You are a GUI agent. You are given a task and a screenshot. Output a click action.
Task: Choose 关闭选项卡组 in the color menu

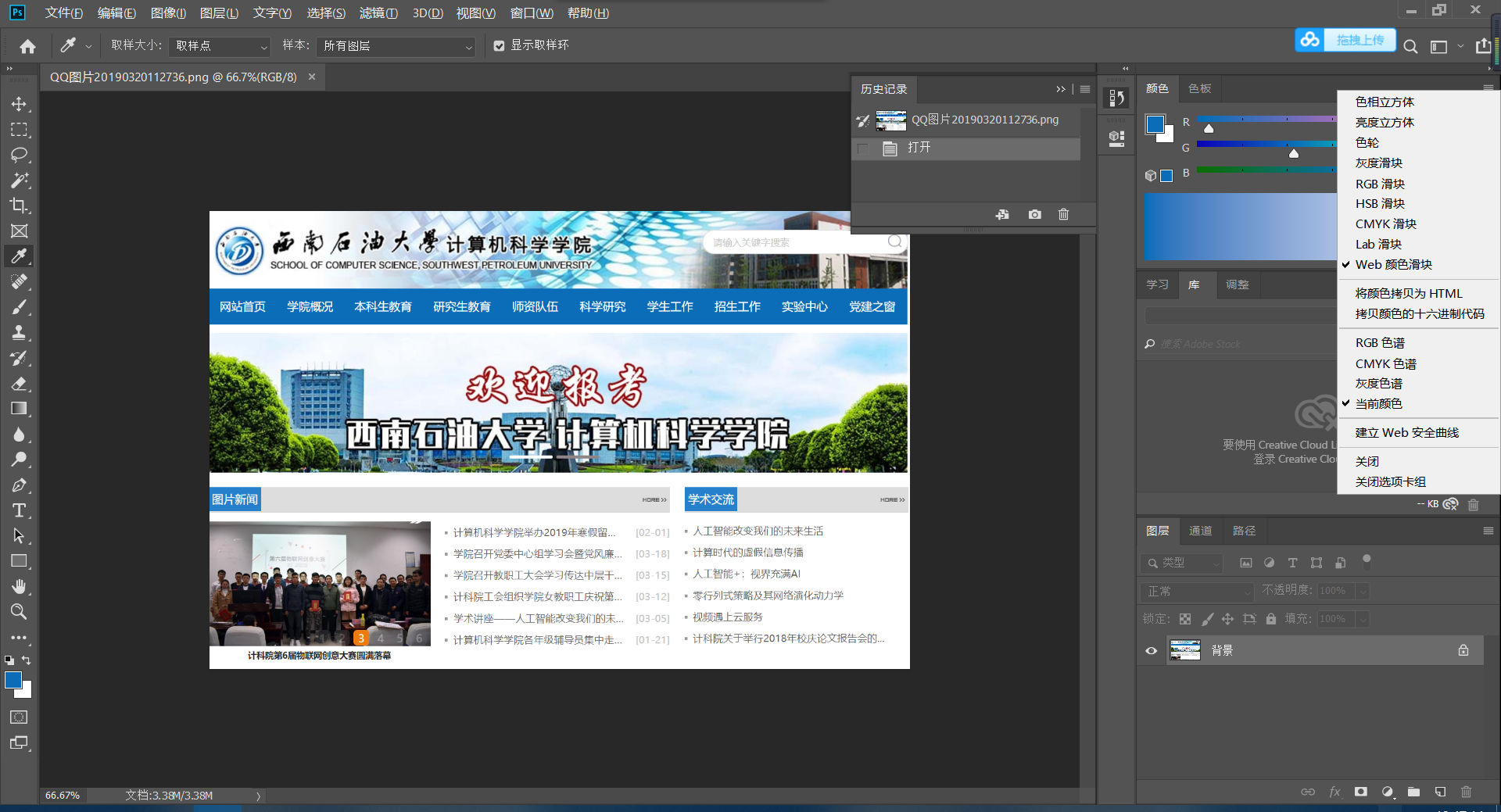(1391, 482)
